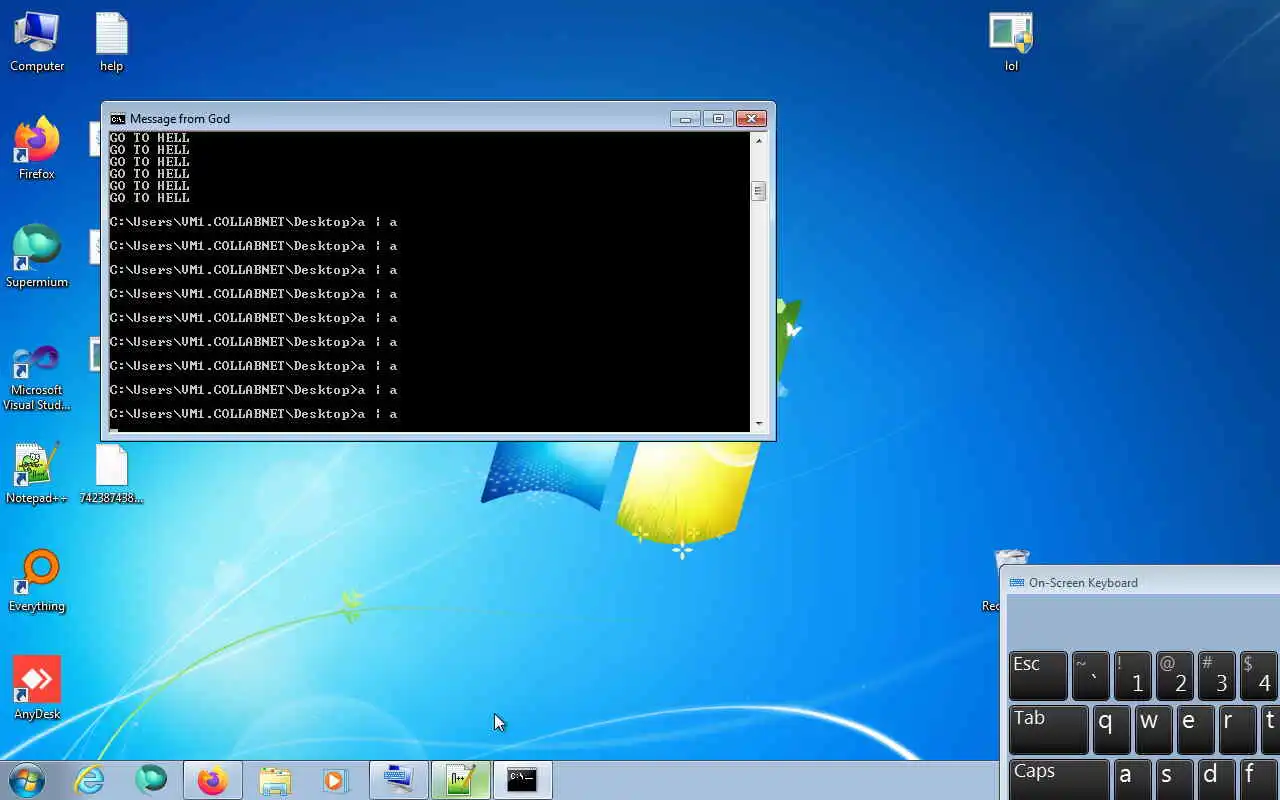Click the console scrollbar down arrow
The width and height of the screenshot is (1280, 800).
coord(758,424)
